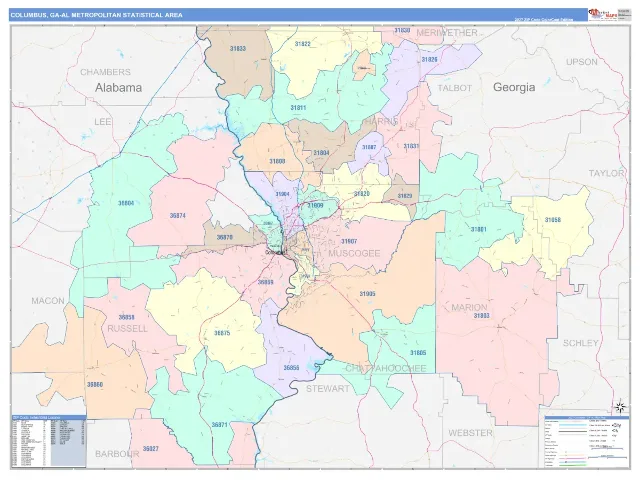Click ZIP code label 36871
Image resolution: width=640 pixels, height=480 pixels.
coord(219,425)
